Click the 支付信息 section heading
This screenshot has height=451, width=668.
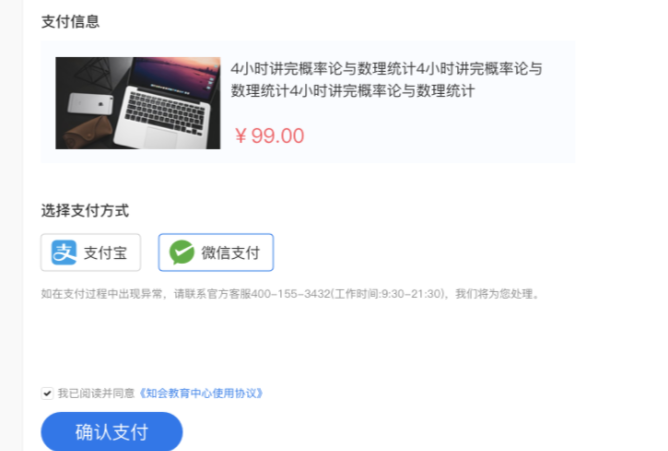[70, 21]
